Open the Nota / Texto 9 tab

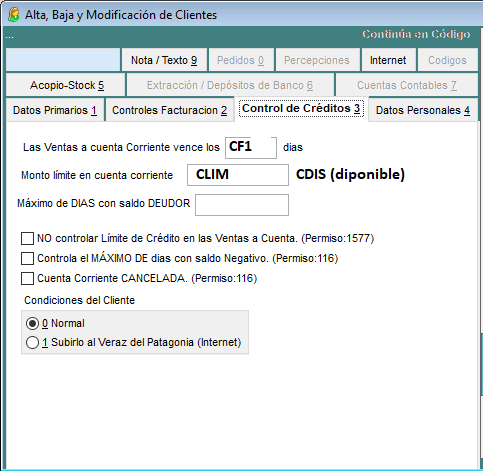click(x=164, y=60)
